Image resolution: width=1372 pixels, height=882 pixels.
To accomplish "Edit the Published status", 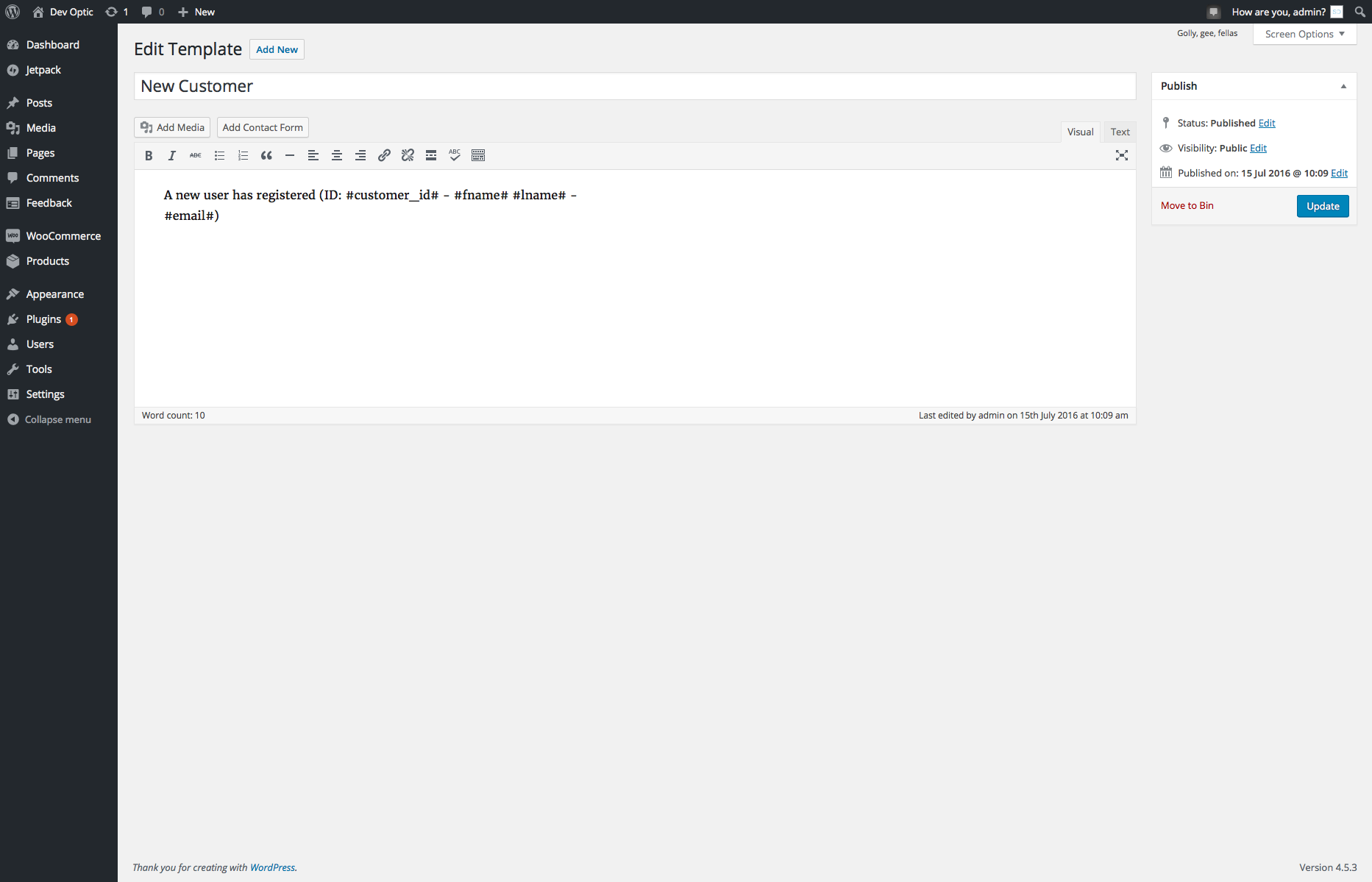I will (x=1267, y=123).
